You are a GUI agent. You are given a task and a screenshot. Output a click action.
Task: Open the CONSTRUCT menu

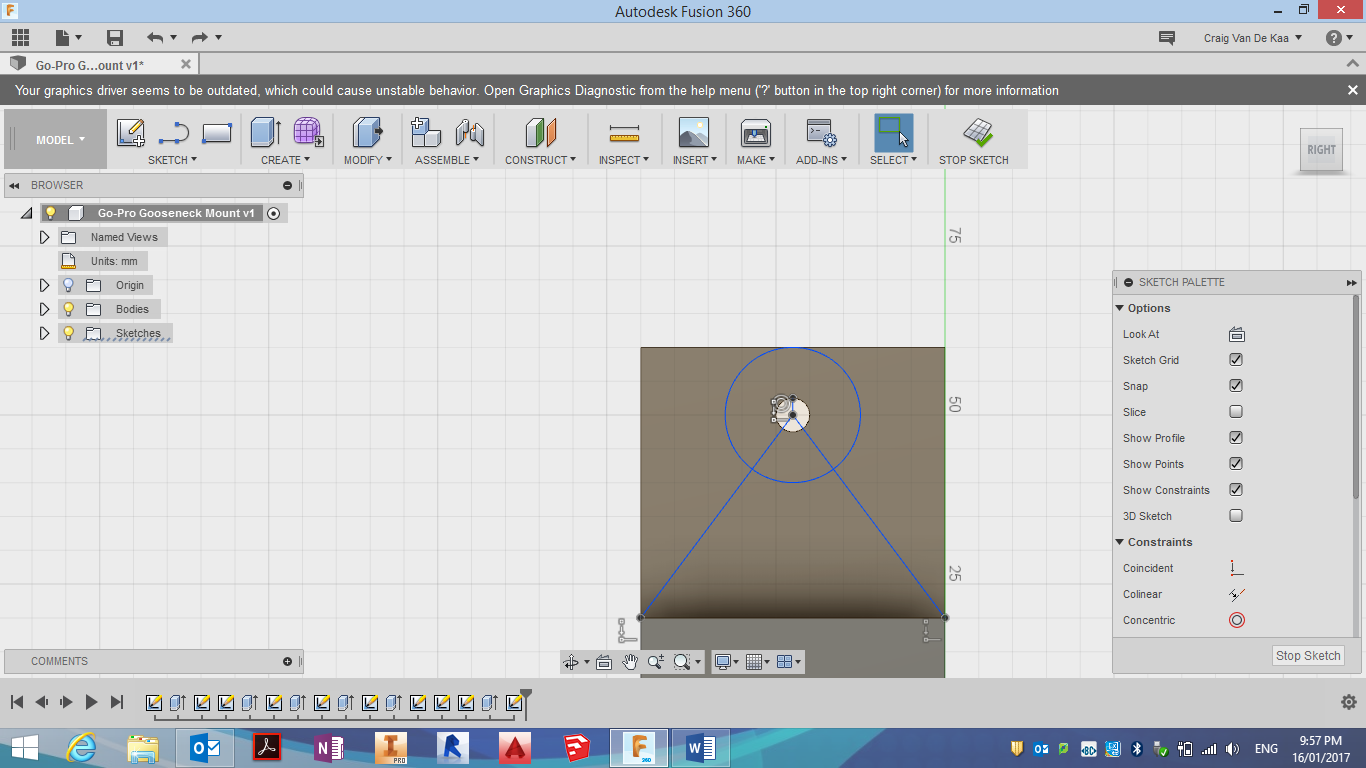click(x=540, y=160)
